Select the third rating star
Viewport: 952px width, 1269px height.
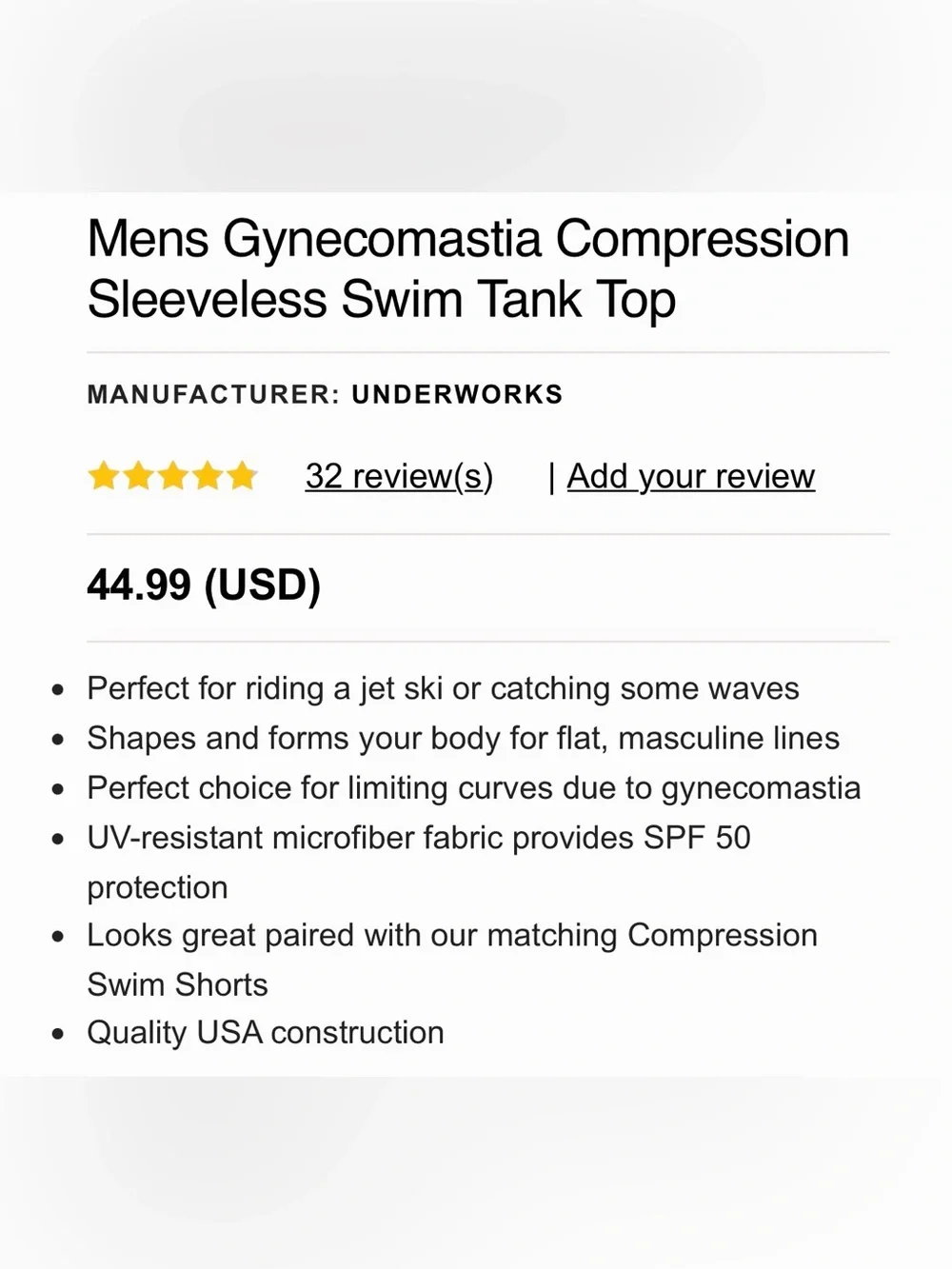click(x=172, y=475)
